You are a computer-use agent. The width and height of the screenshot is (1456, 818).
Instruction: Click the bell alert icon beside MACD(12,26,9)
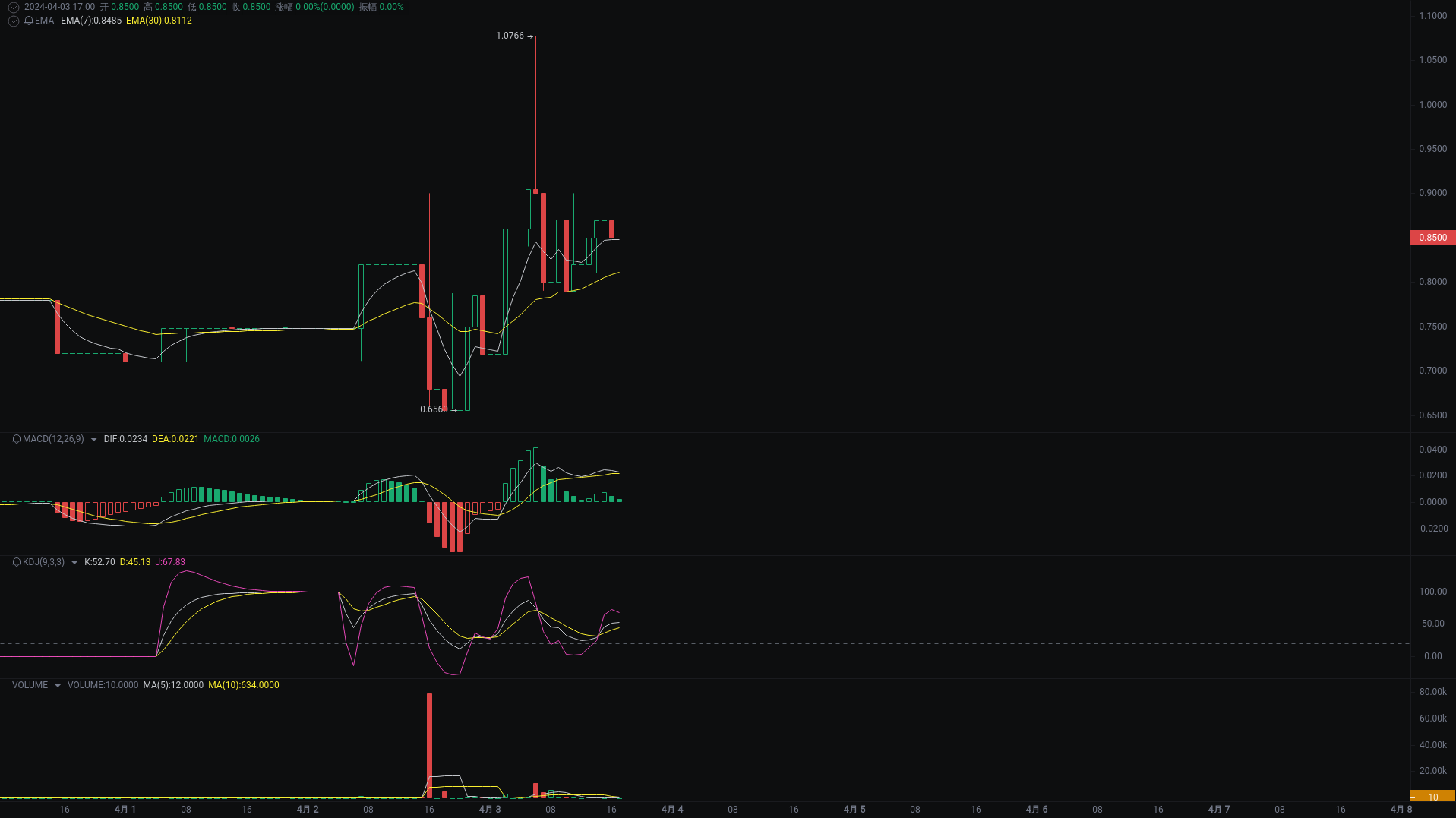17,439
